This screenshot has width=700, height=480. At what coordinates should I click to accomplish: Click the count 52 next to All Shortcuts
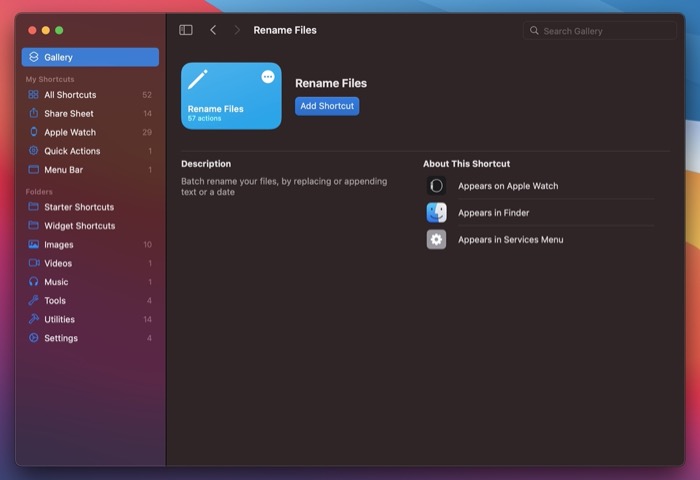click(147, 95)
